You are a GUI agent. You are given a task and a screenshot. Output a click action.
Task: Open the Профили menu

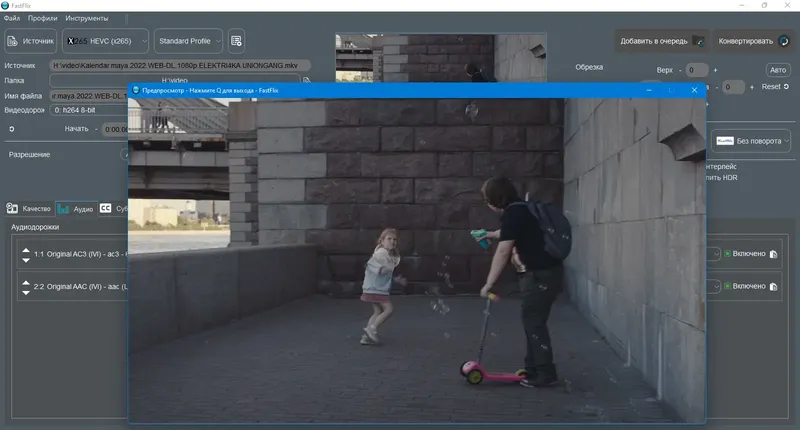(42, 18)
